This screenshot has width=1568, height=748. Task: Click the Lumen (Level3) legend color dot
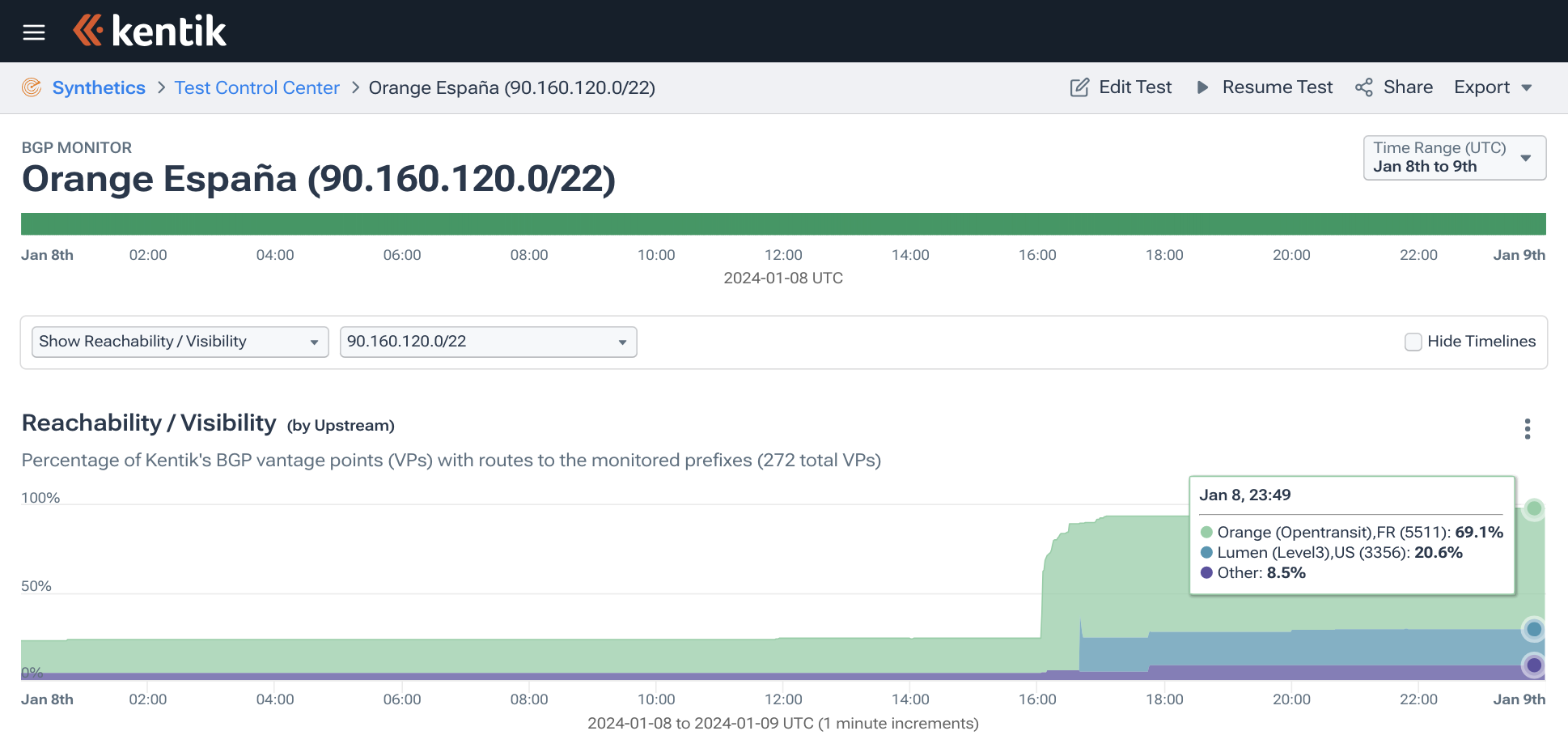(x=1206, y=552)
